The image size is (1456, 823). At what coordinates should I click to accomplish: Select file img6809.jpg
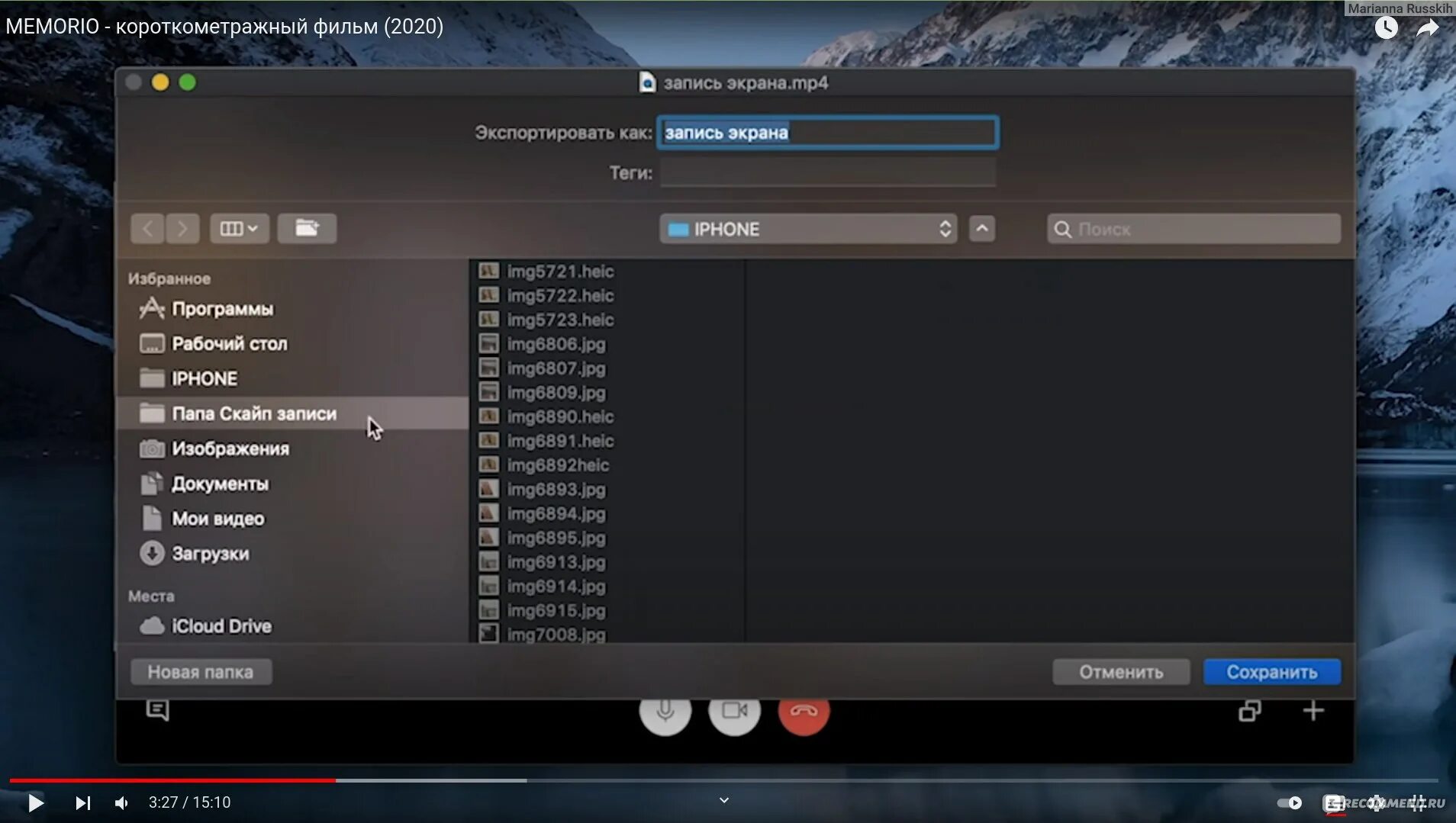click(556, 393)
